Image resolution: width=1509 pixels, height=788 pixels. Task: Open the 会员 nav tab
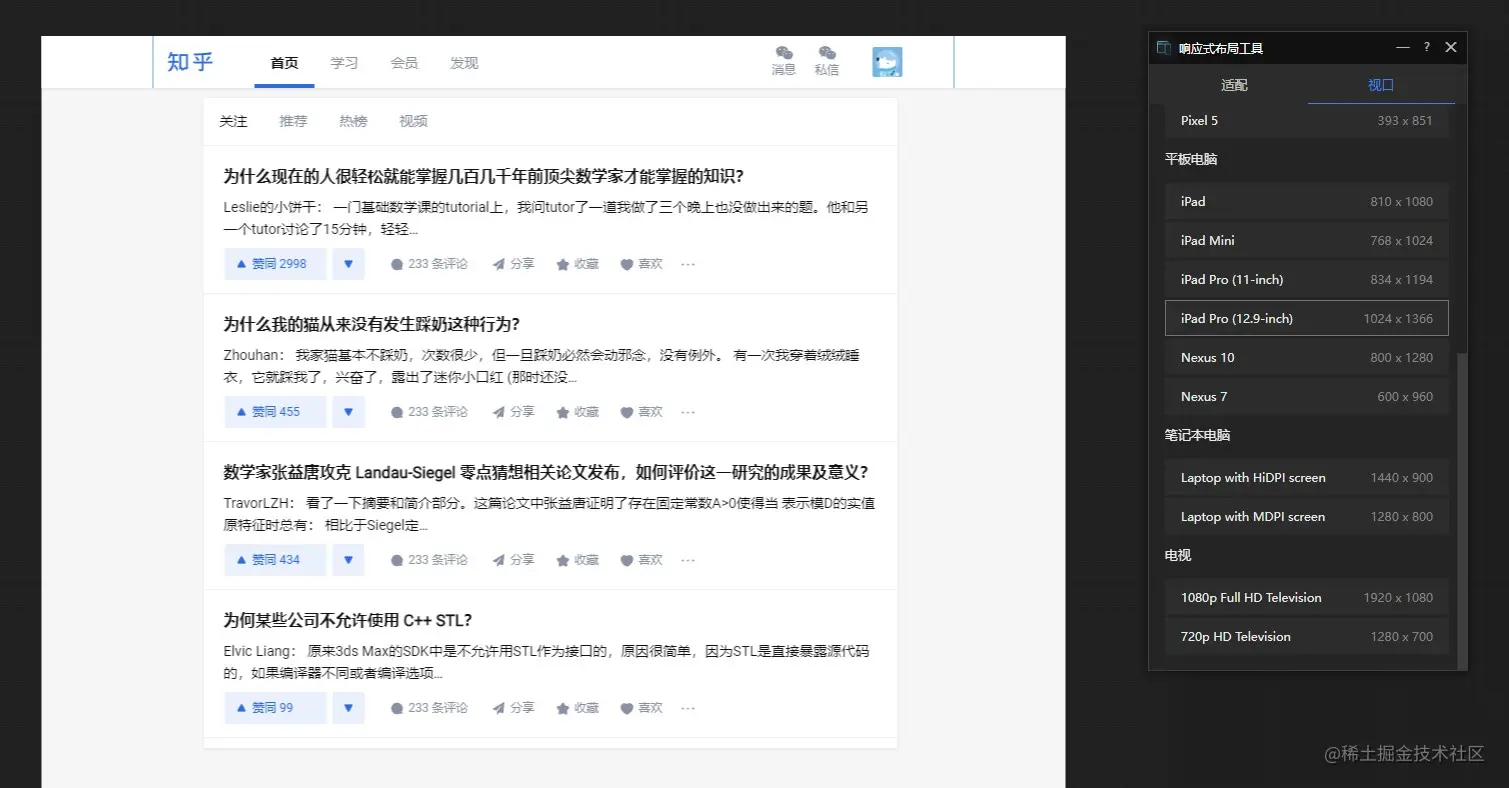[x=404, y=63]
